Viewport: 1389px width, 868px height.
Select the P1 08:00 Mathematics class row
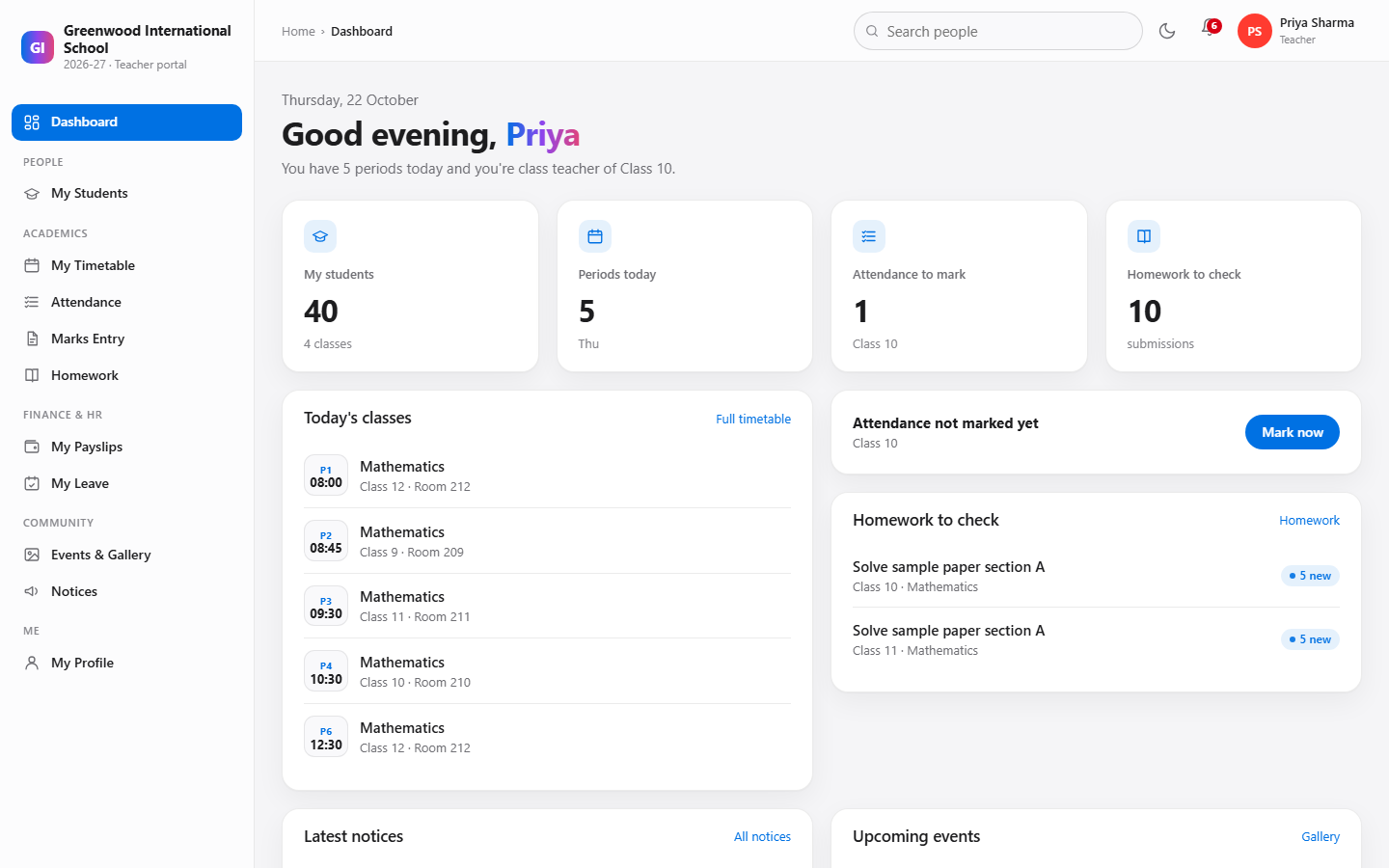pos(547,475)
